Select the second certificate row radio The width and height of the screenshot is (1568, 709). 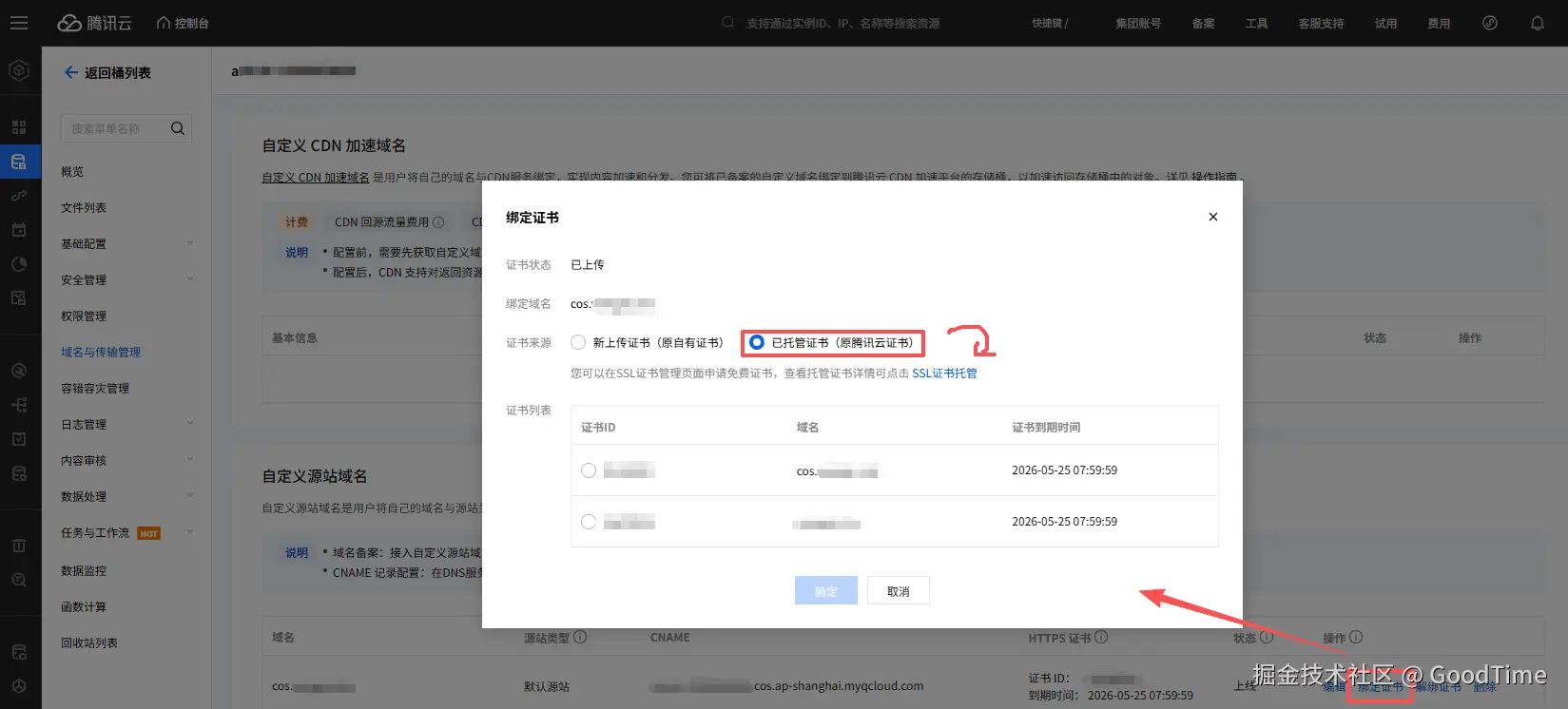pos(589,522)
